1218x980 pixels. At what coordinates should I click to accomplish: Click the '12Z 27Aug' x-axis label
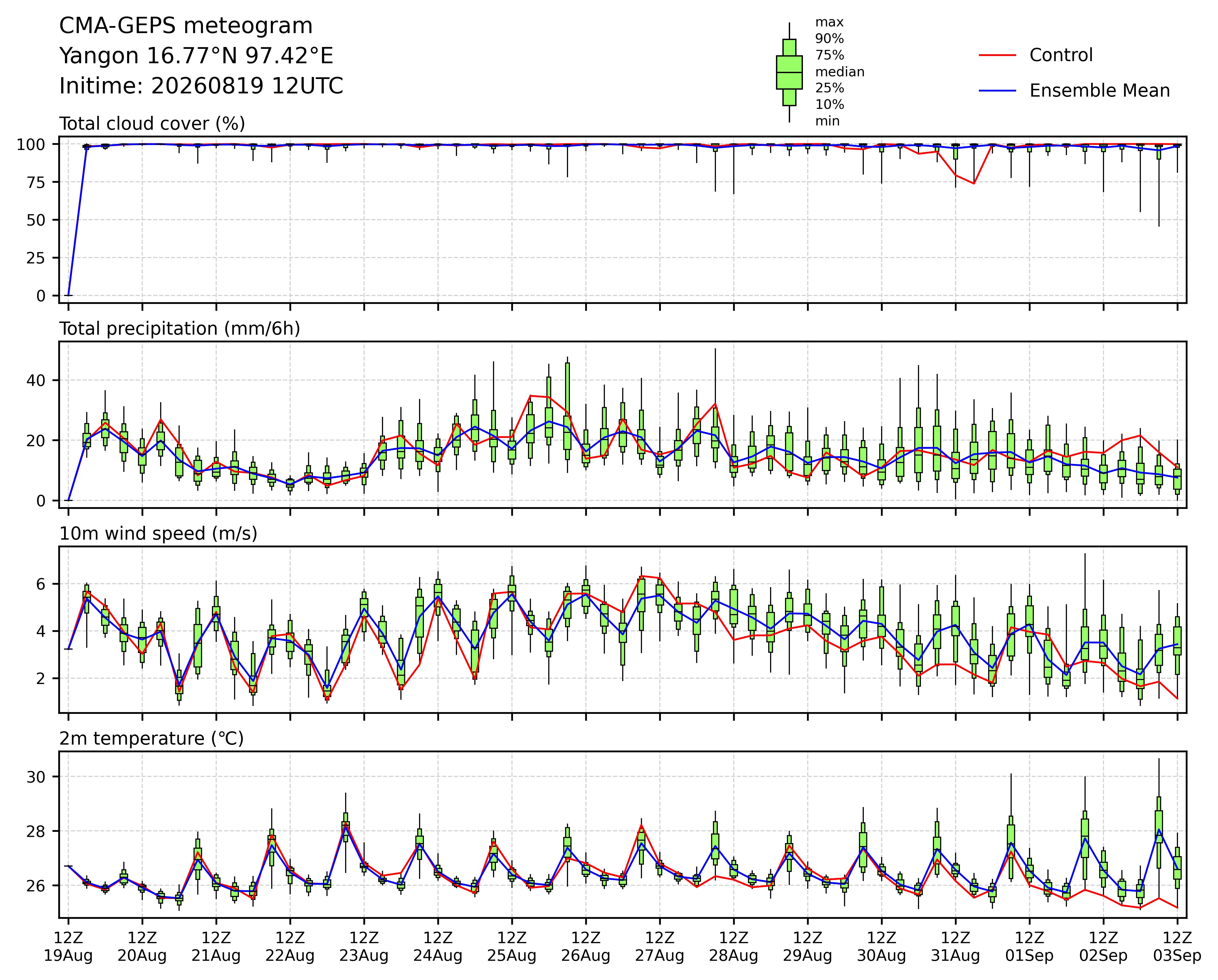coord(660,947)
